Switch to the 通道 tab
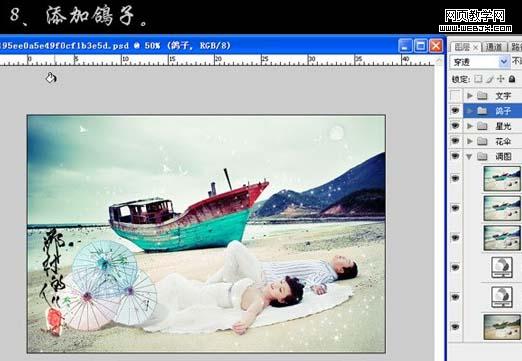 click(493, 47)
